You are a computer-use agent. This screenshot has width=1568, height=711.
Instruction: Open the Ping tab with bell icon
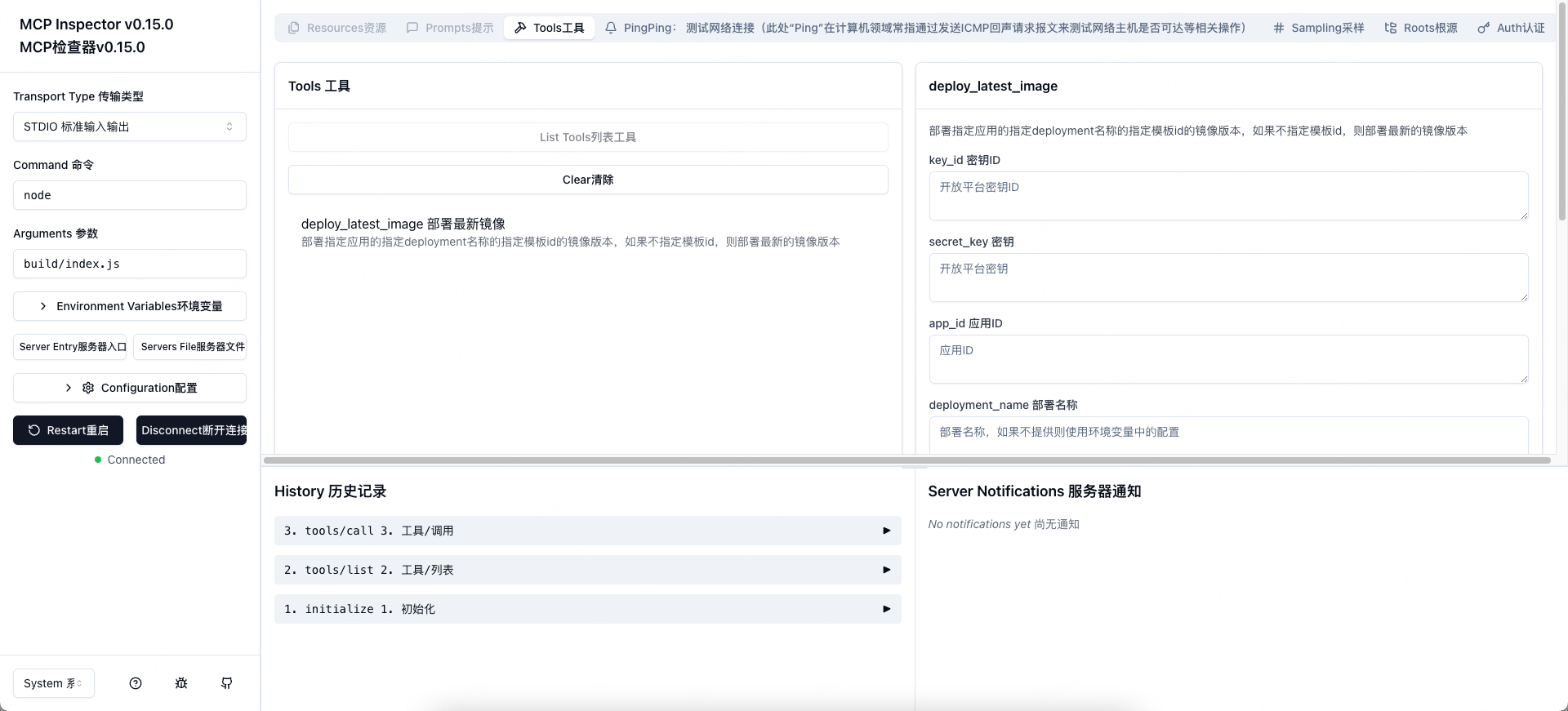point(925,28)
